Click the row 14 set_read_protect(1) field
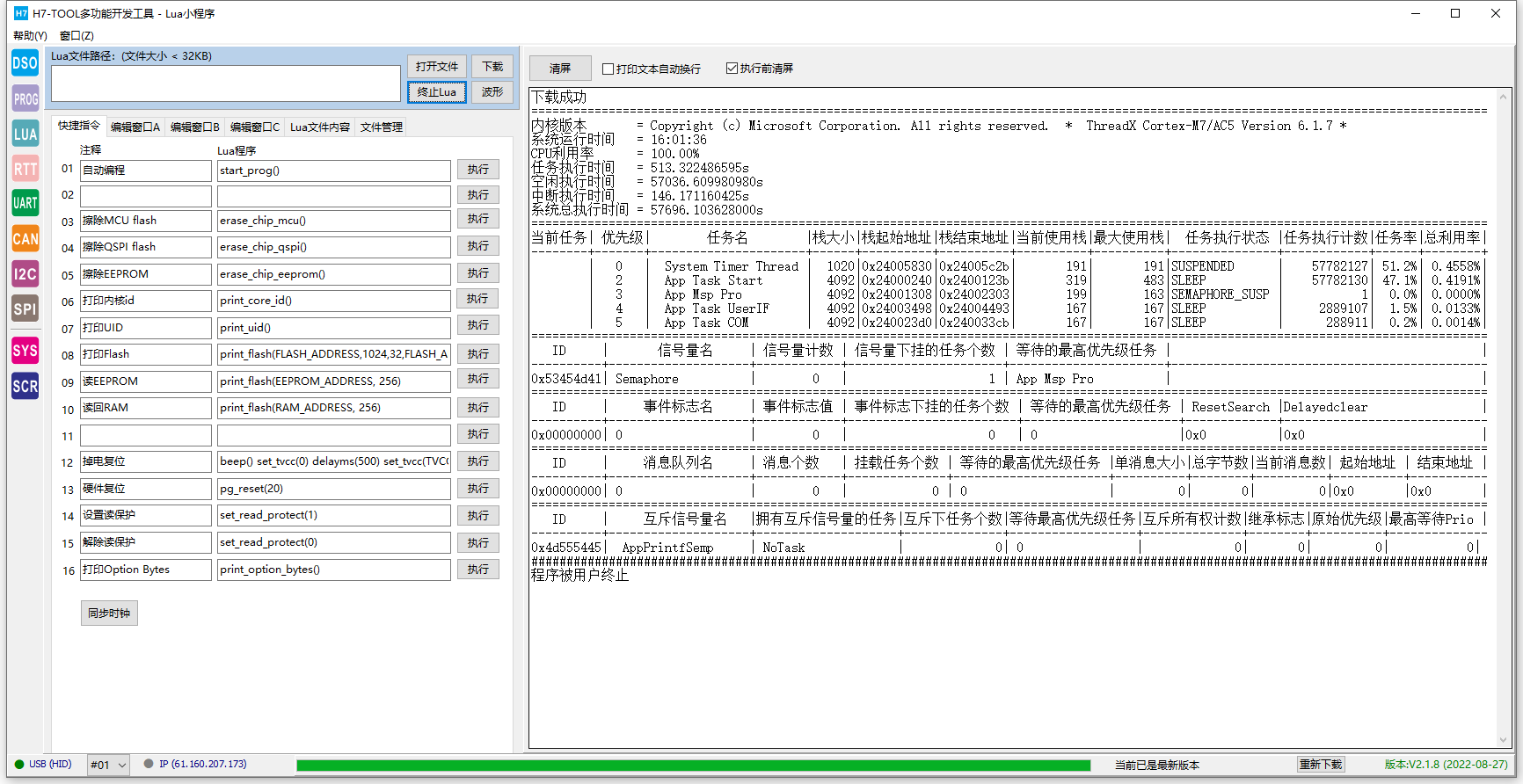The height and width of the screenshot is (784, 1523). tap(334, 515)
